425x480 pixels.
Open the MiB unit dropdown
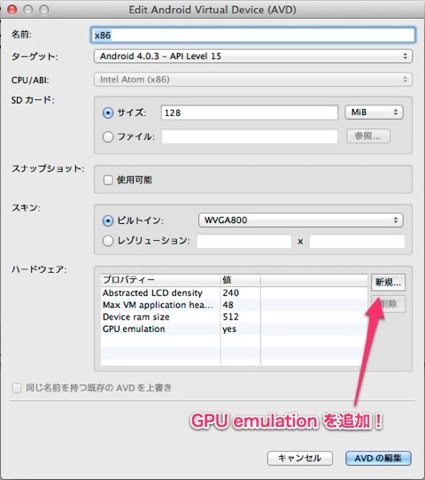(x=374, y=112)
